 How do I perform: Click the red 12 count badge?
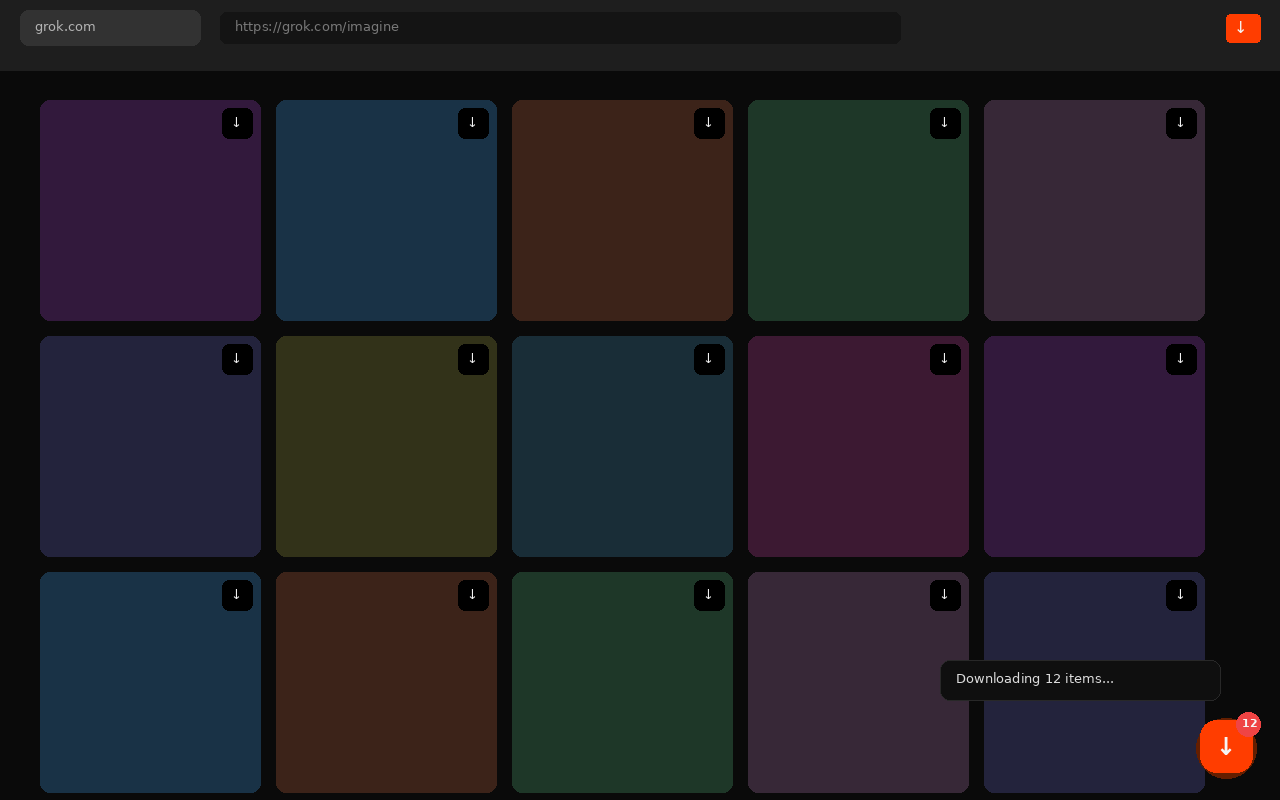tap(1249, 724)
